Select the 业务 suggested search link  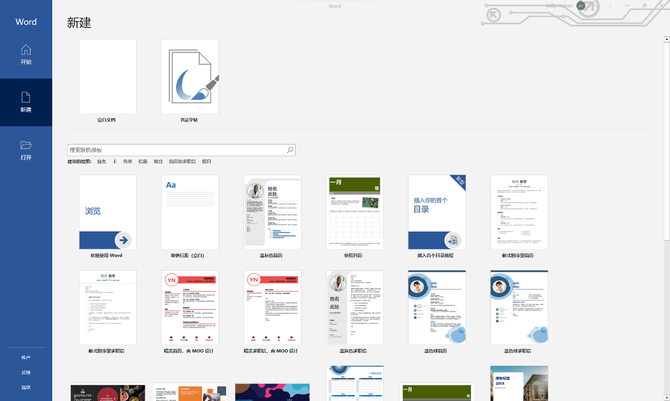pos(101,161)
